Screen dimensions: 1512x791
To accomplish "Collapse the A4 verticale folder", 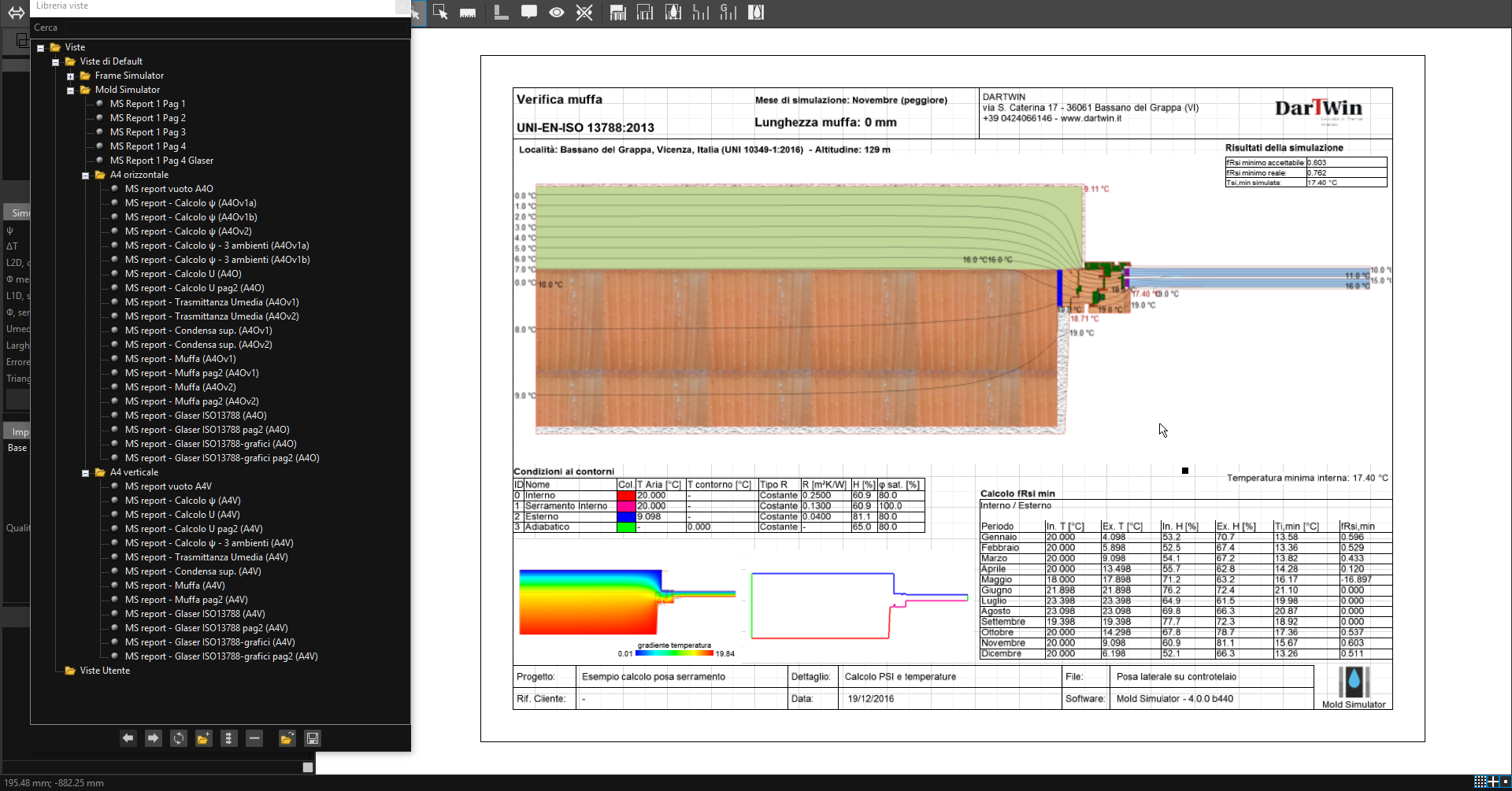I will [86, 473].
